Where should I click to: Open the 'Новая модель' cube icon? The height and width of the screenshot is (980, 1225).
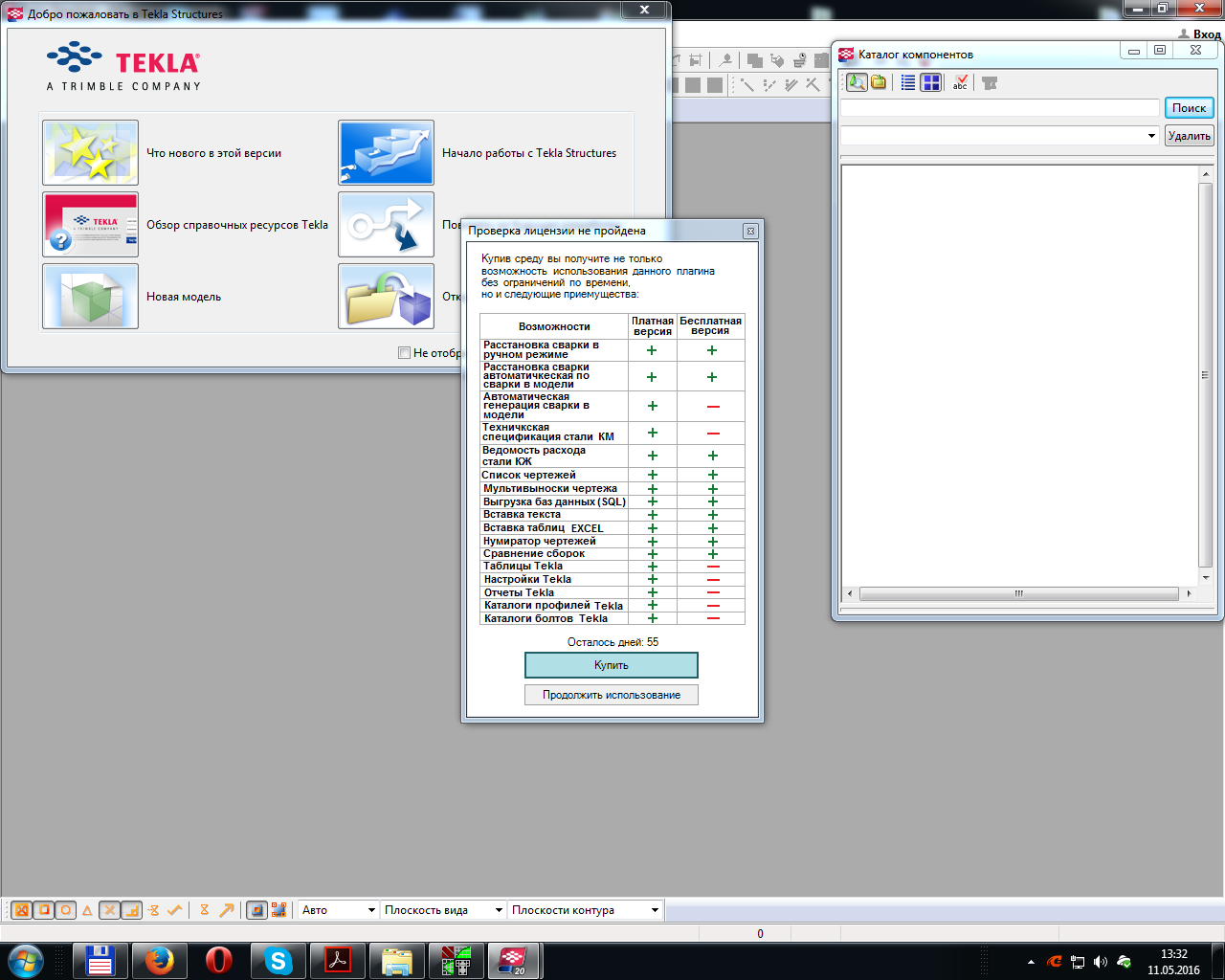pos(91,297)
